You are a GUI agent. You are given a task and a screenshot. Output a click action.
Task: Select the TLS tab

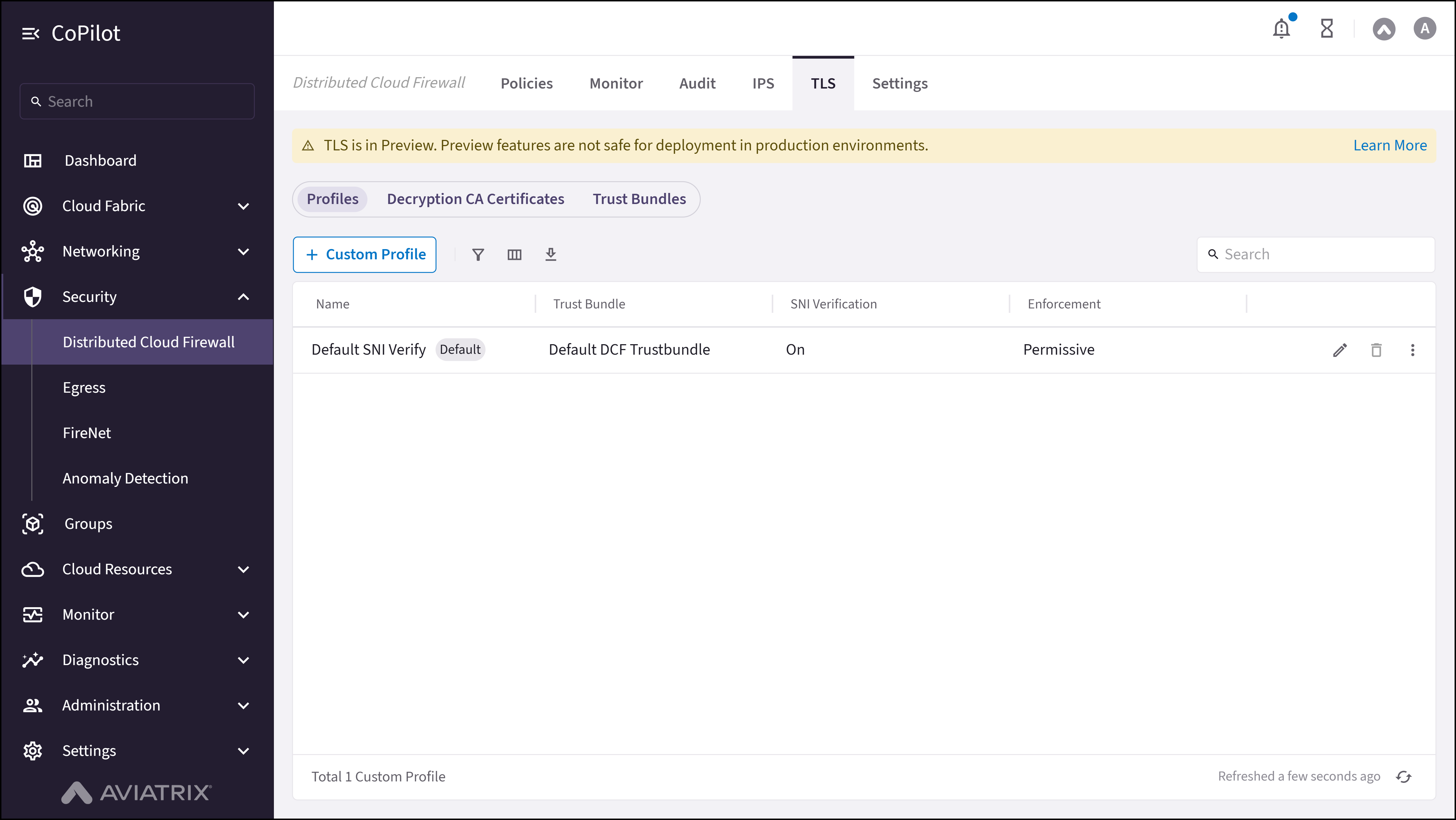[x=823, y=84]
